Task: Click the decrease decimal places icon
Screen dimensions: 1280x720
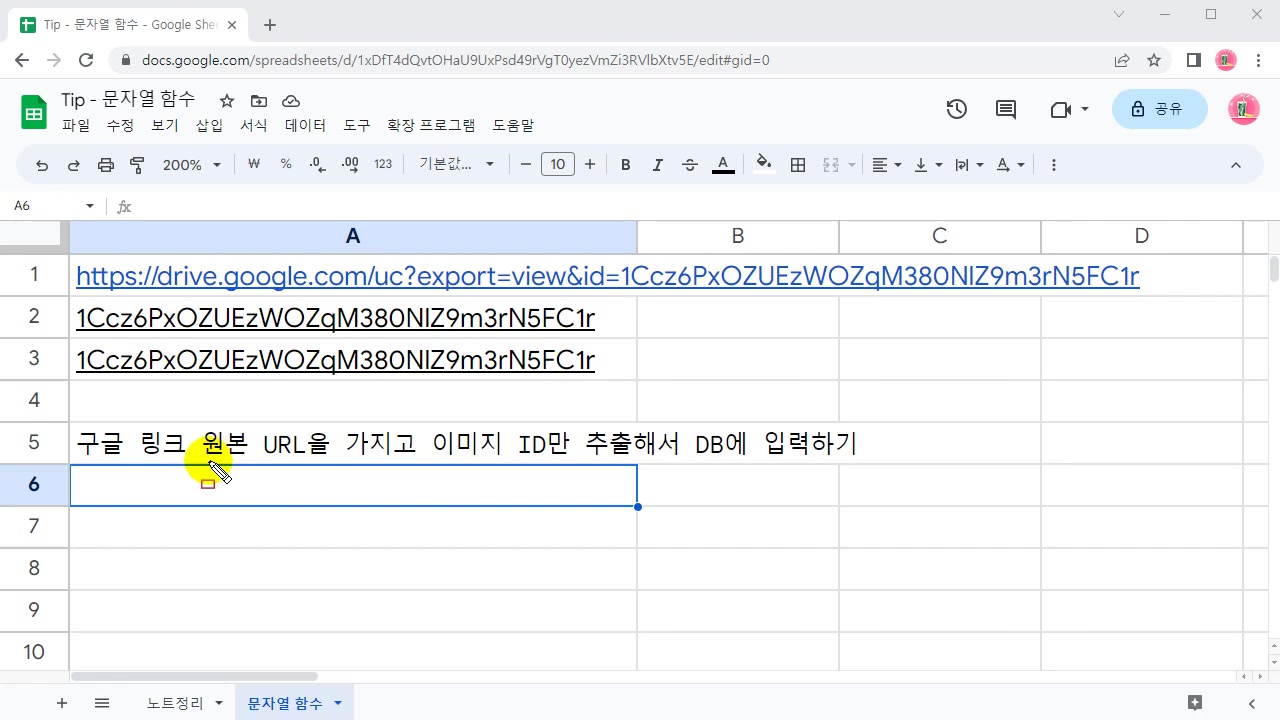Action: point(317,164)
